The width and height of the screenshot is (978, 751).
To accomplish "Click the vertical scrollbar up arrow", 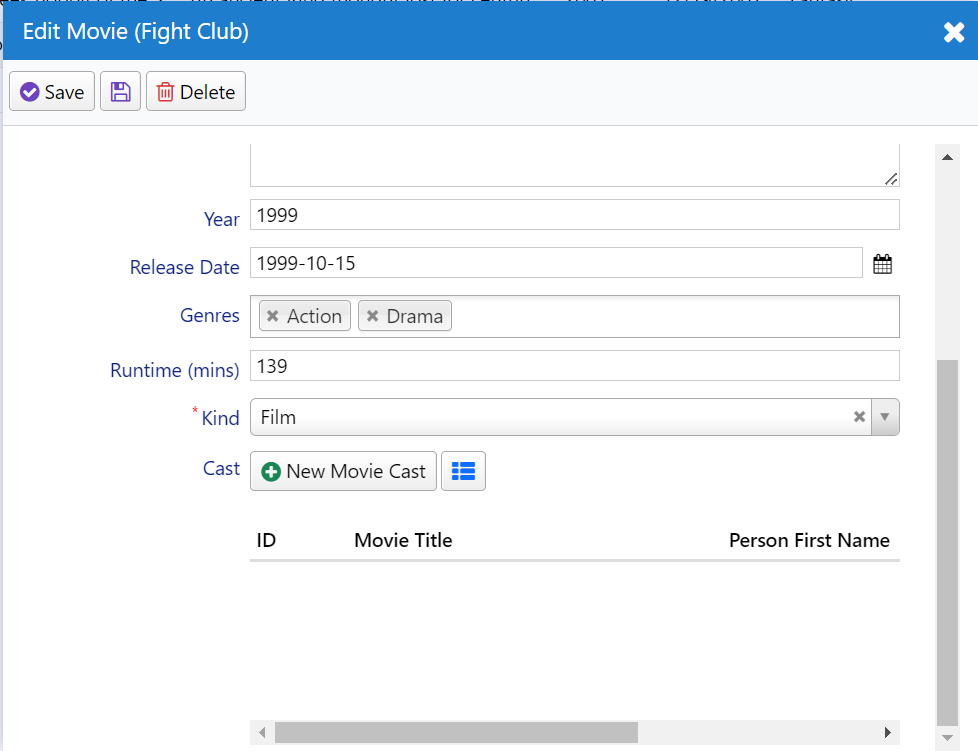I will tap(947, 157).
